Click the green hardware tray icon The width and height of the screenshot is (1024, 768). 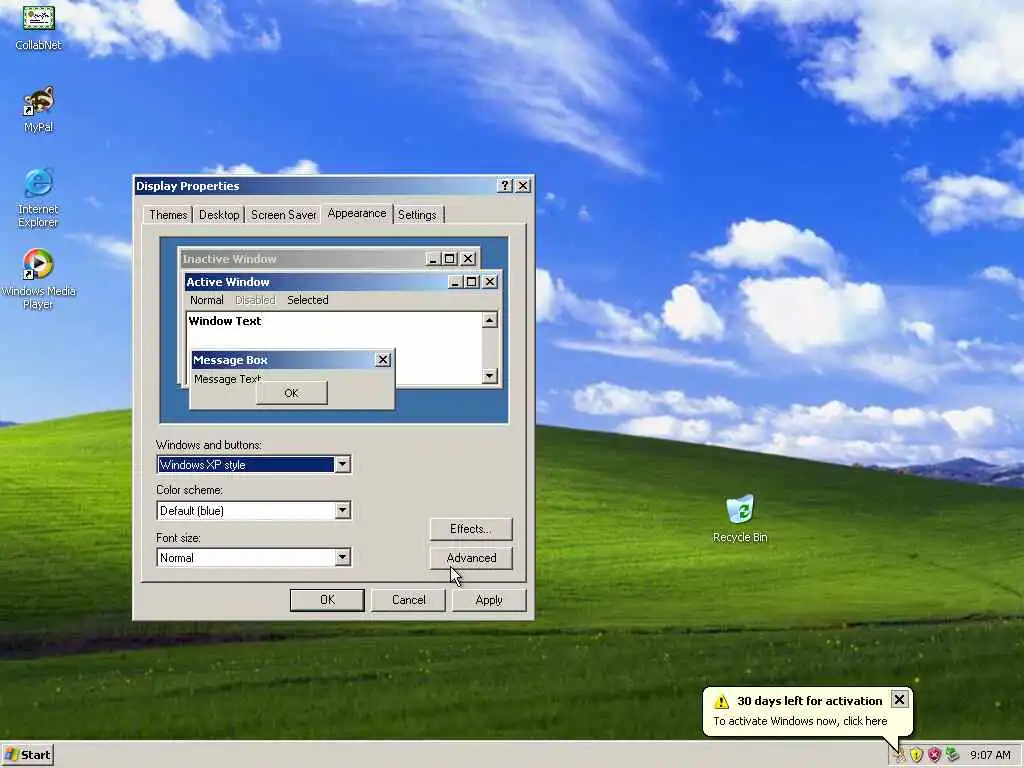click(952, 755)
